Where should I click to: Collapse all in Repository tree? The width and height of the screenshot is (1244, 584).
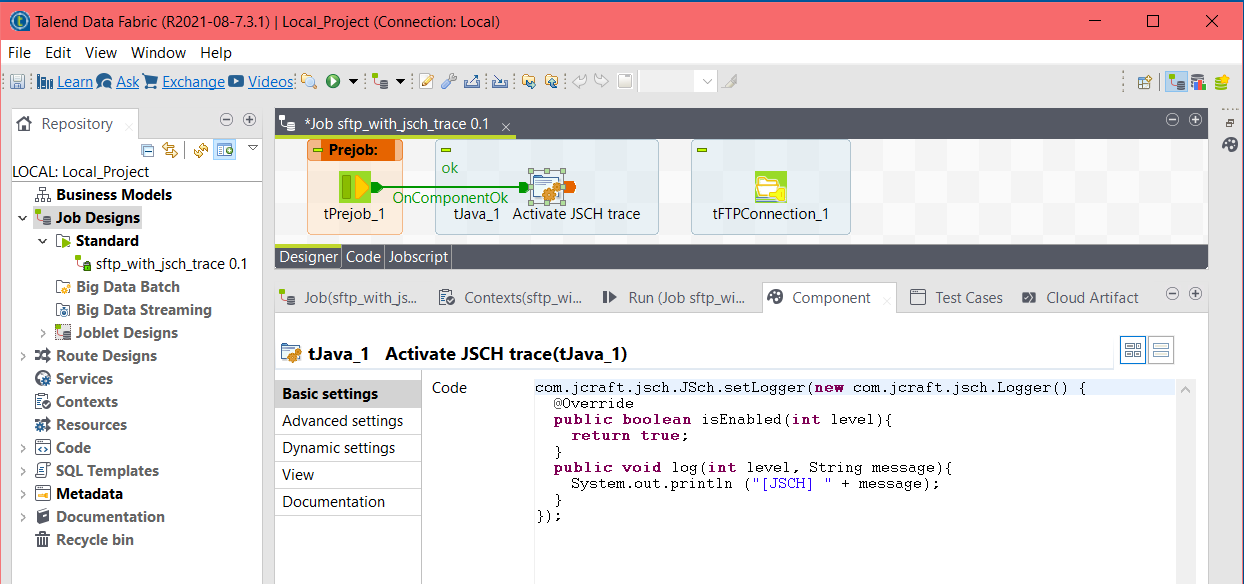tap(148, 150)
